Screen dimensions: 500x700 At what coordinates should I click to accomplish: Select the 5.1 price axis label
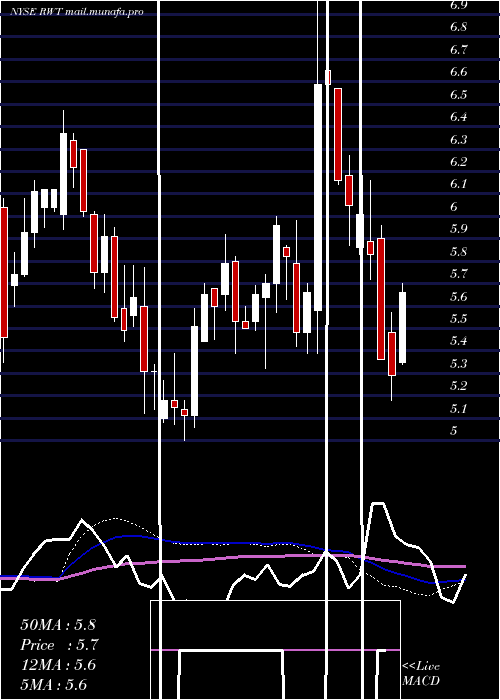pos(459,408)
